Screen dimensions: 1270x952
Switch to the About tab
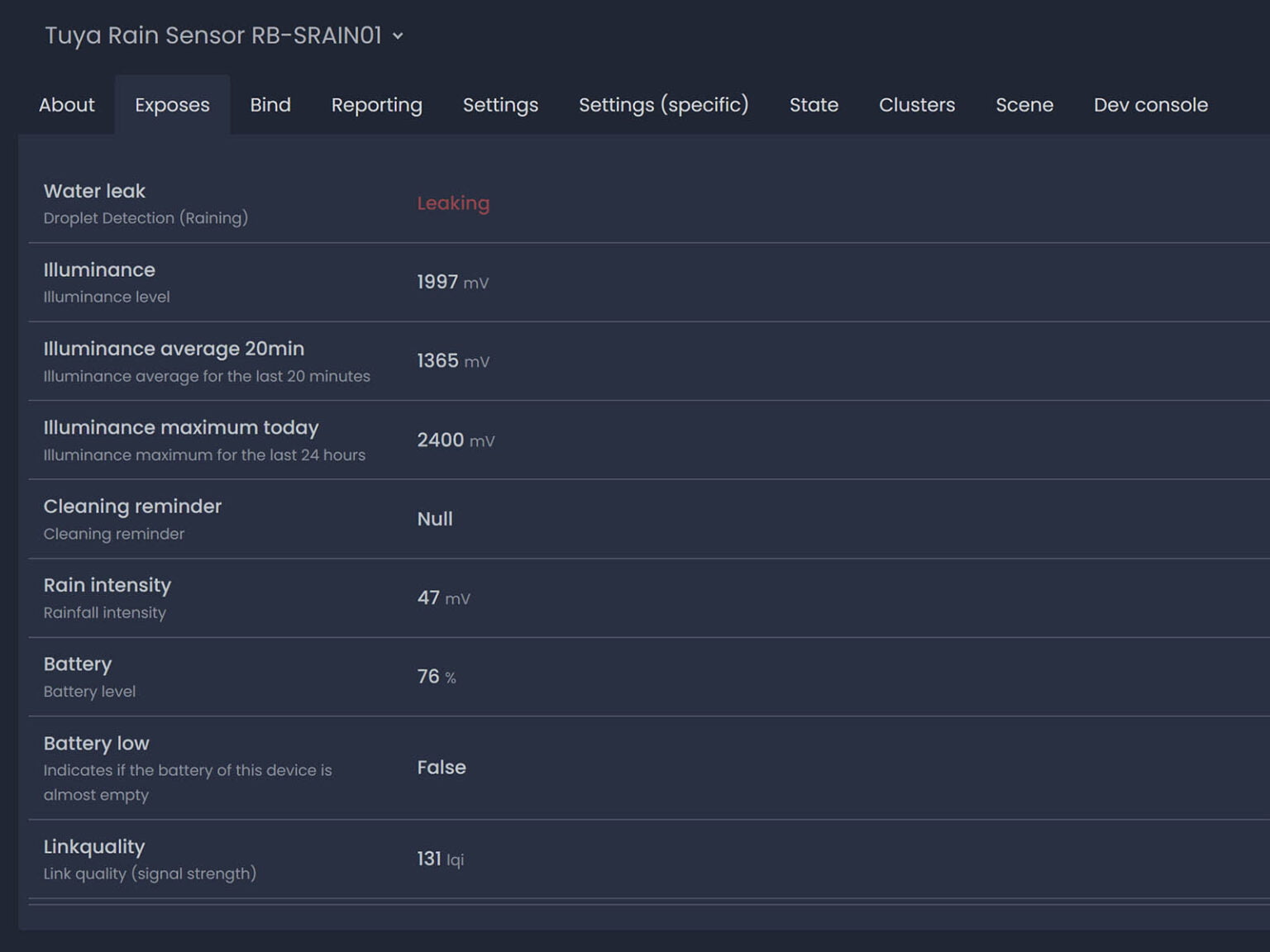(x=66, y=105)
